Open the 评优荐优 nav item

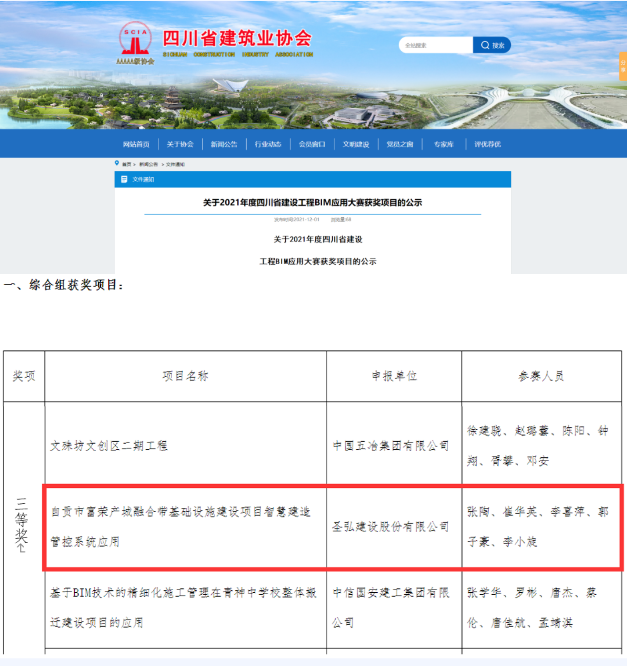click(488, 144)
